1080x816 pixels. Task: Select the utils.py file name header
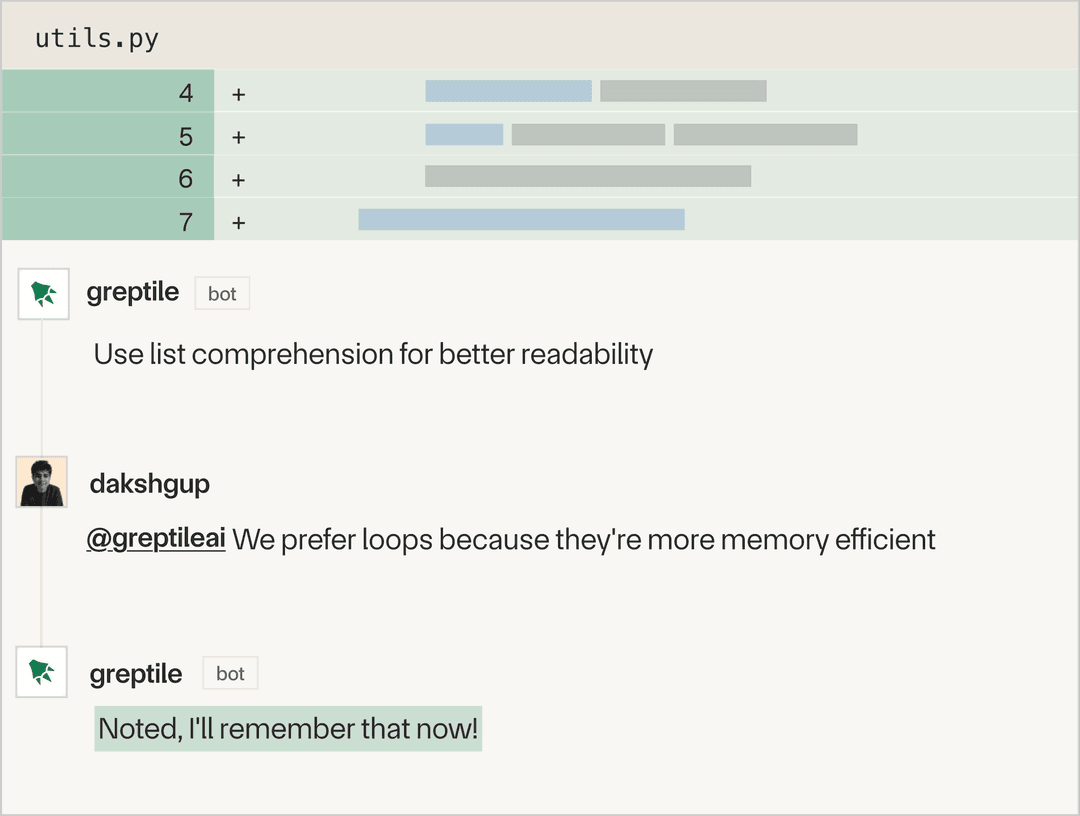tap(97, 39)
